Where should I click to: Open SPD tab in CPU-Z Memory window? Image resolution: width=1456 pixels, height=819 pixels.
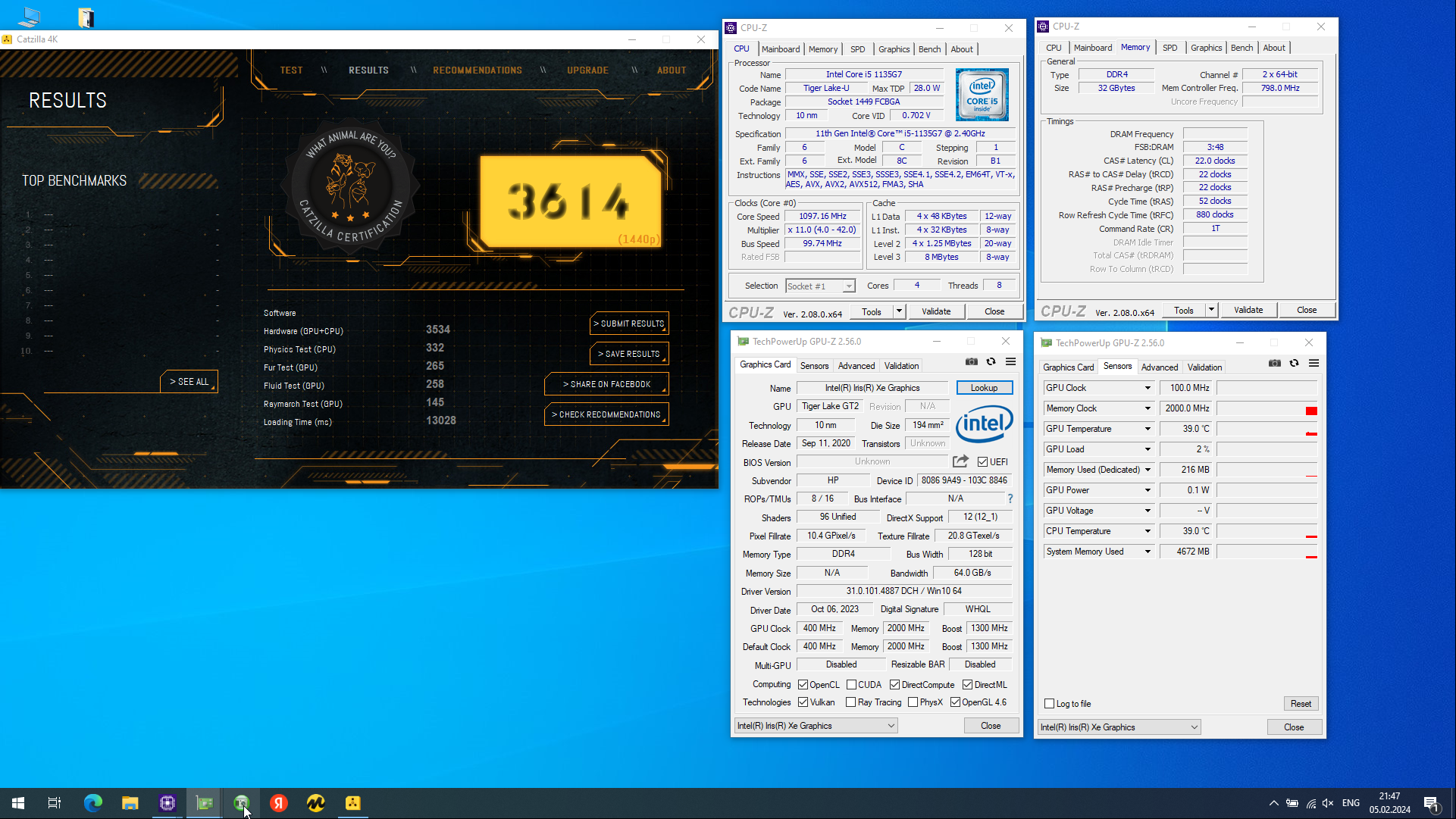click(1170, 48)
